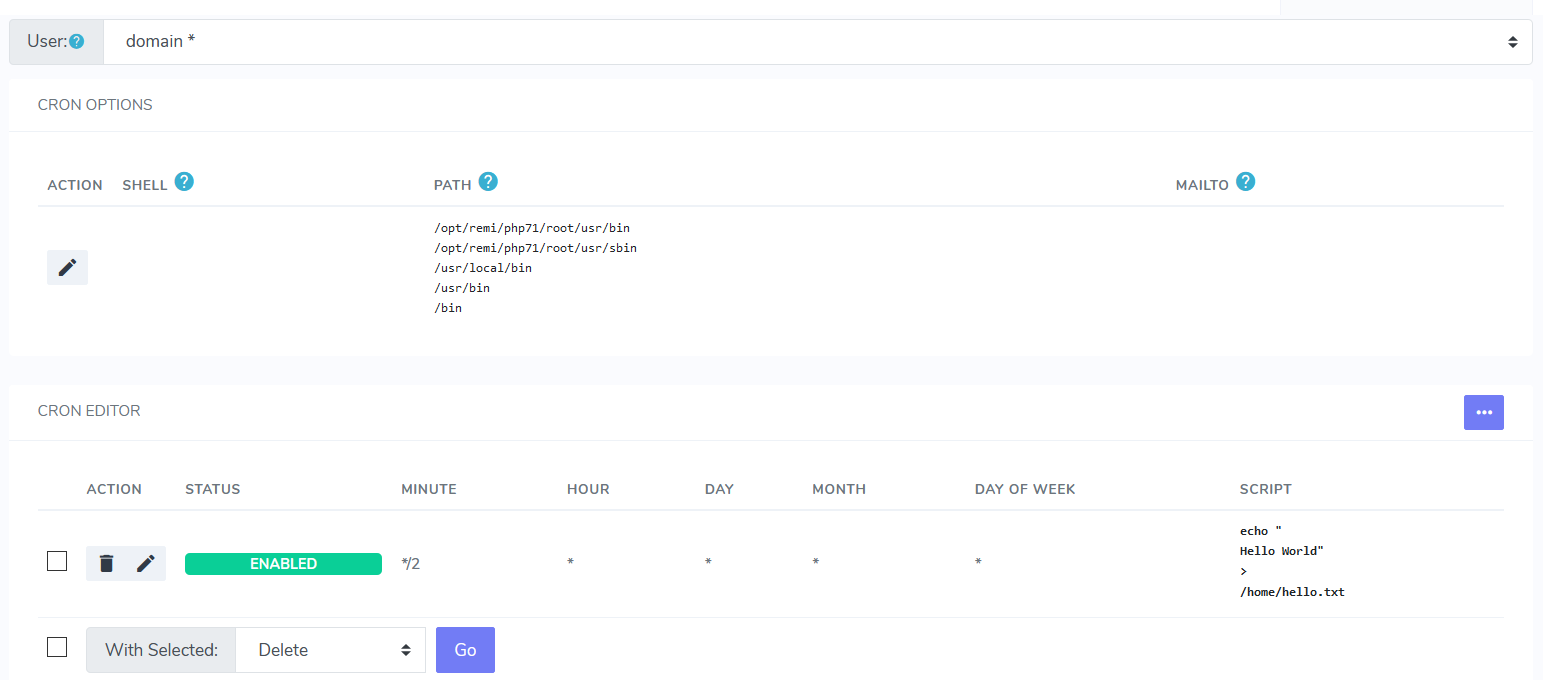This screenshot has height=680, width=1543.
Task: Toggle the ENABLED status badge
Action: click(x=283, y=564)
